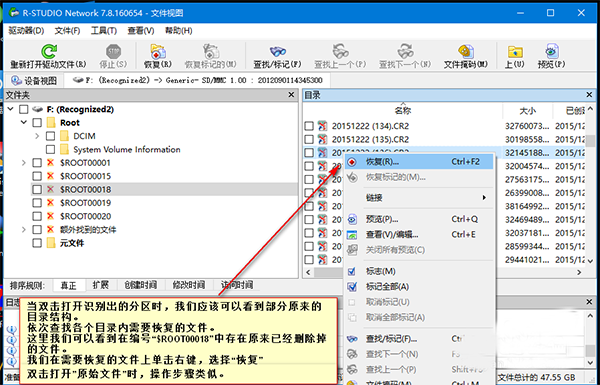Screen dimensions: 600x385
Task: Click the System Volume Information folder icon
Action: tap(64, 149)
